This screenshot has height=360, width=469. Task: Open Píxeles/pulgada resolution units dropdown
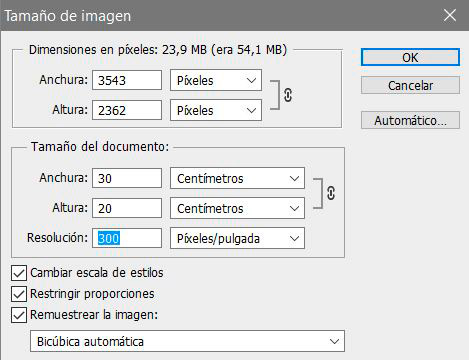click(x=237, y=238)
